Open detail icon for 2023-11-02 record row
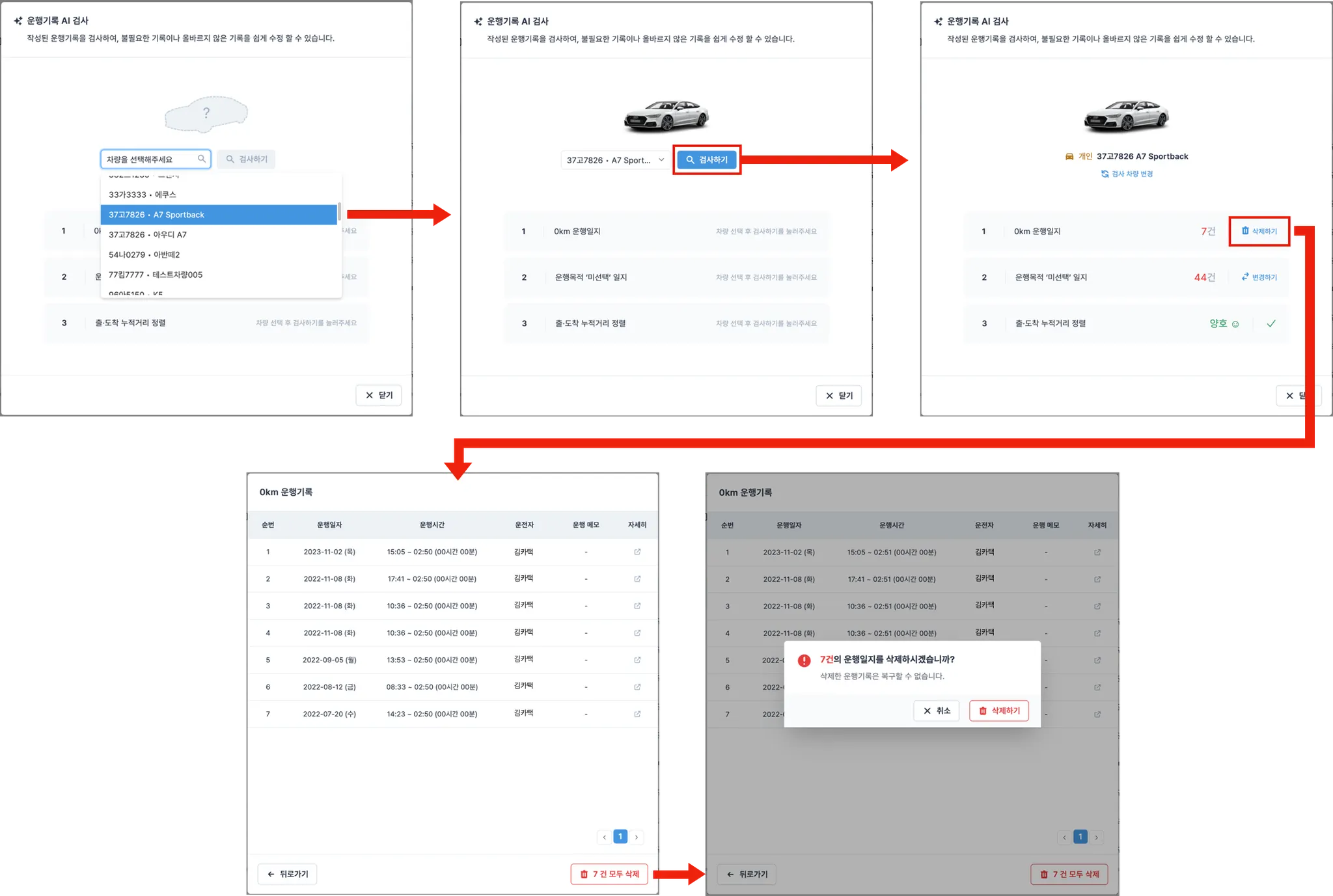 tap(637, 552)
